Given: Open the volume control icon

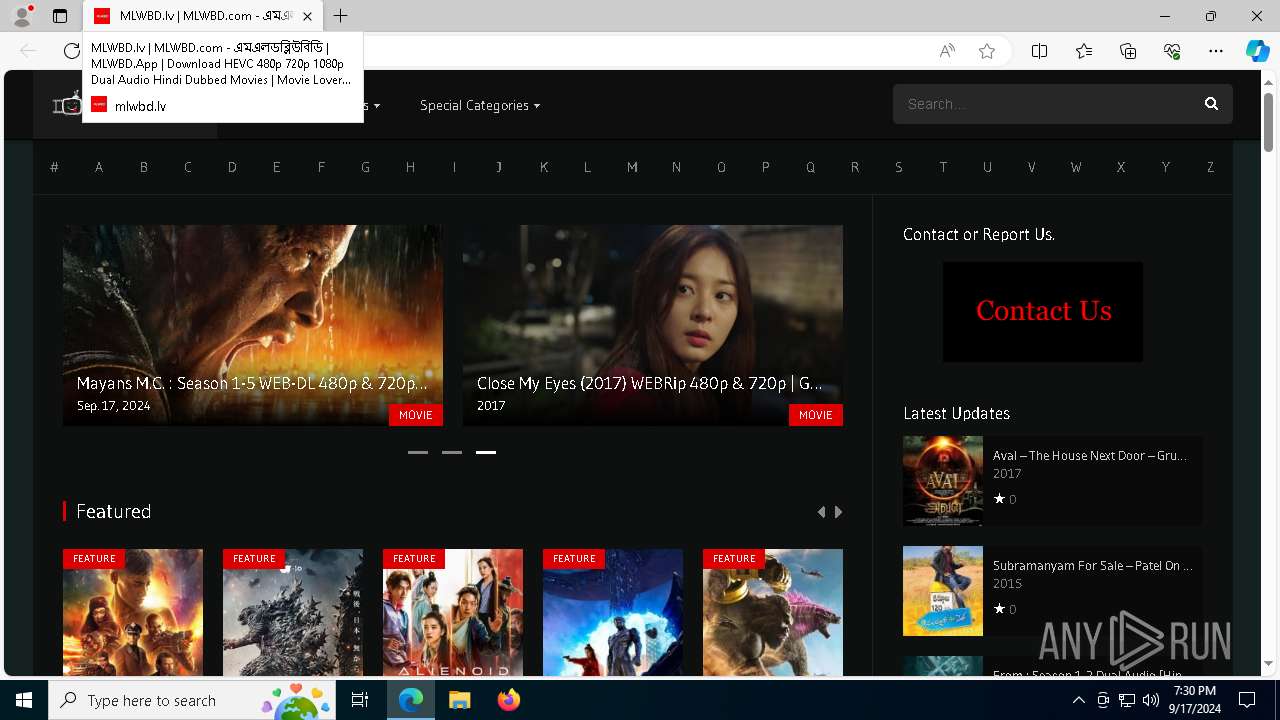Looking at the screenshot, I should point(1150,700).
